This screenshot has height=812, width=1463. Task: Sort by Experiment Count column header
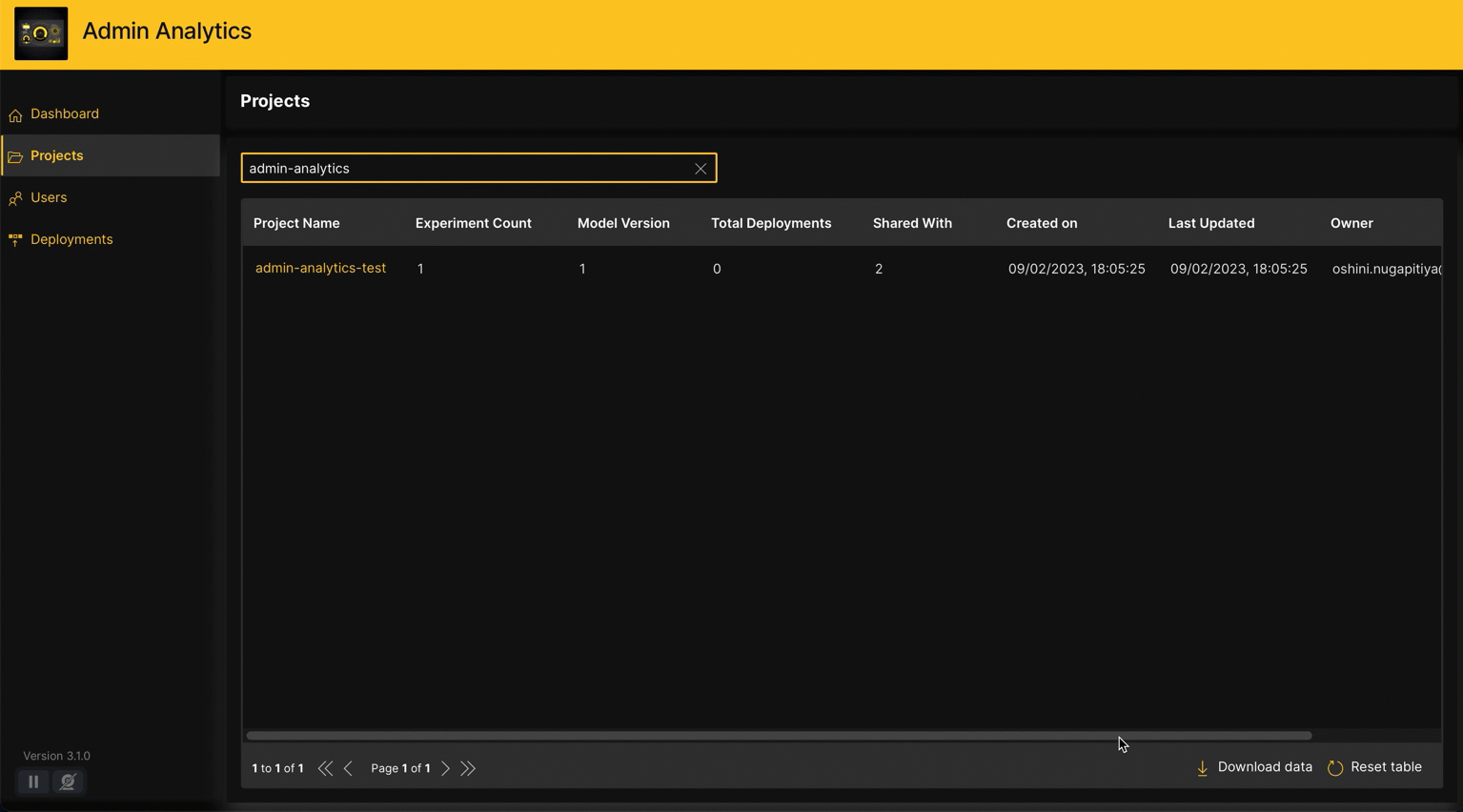tap(473, 223)
